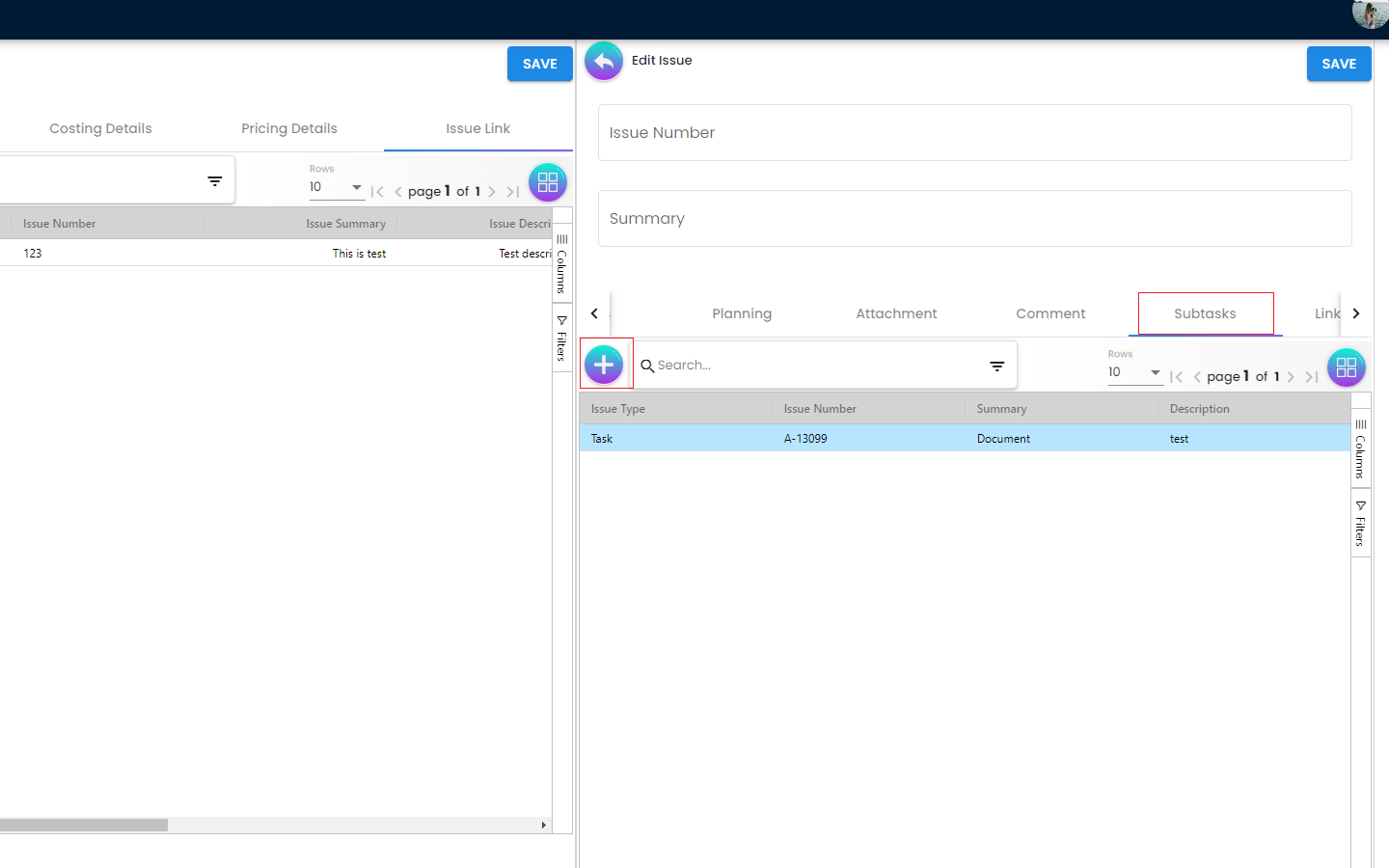Jump to last page in Subtasks table

coord(1311,377)
